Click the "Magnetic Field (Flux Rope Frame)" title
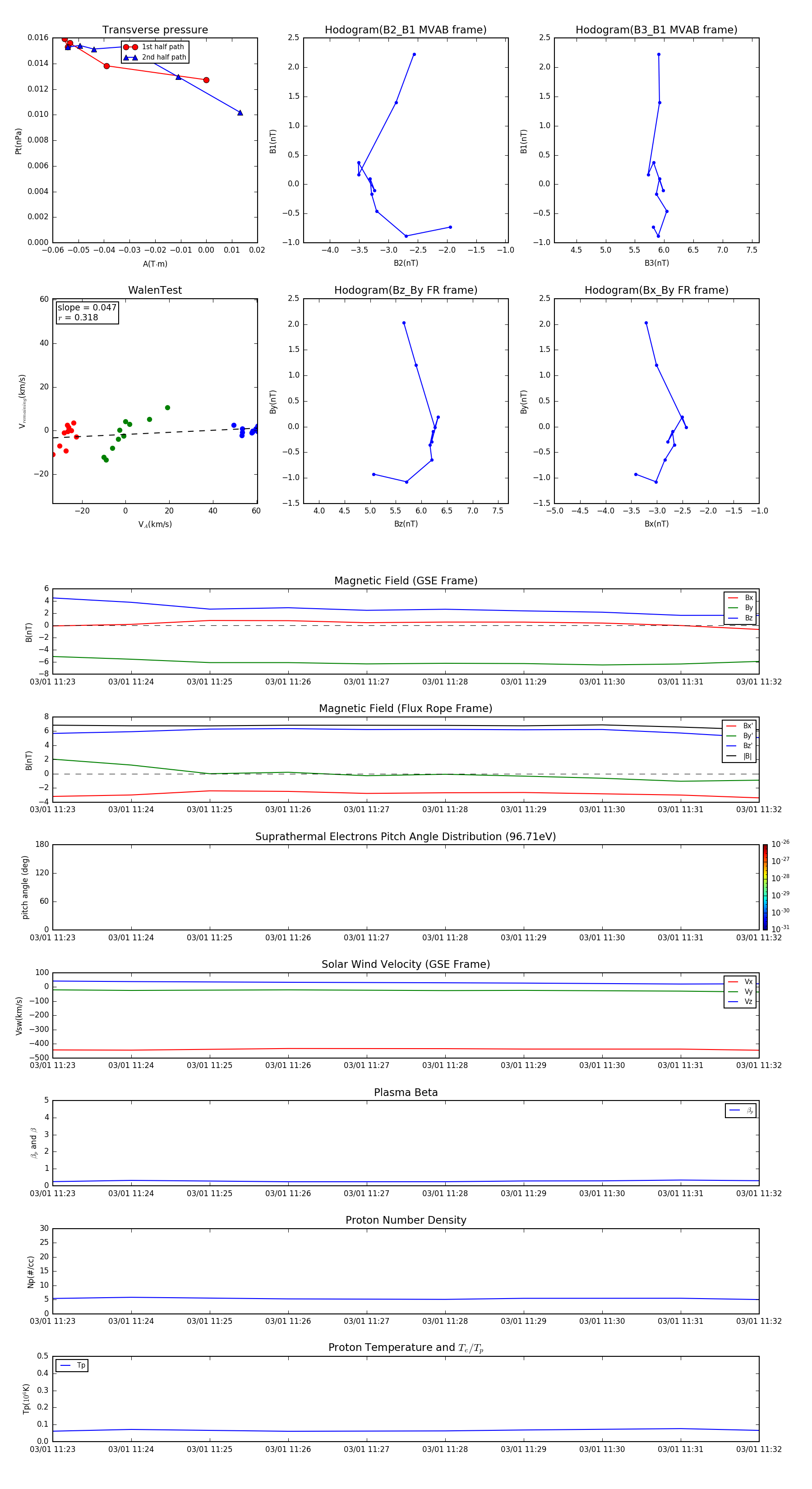The image size is (812, 1489). click(406, 709)
